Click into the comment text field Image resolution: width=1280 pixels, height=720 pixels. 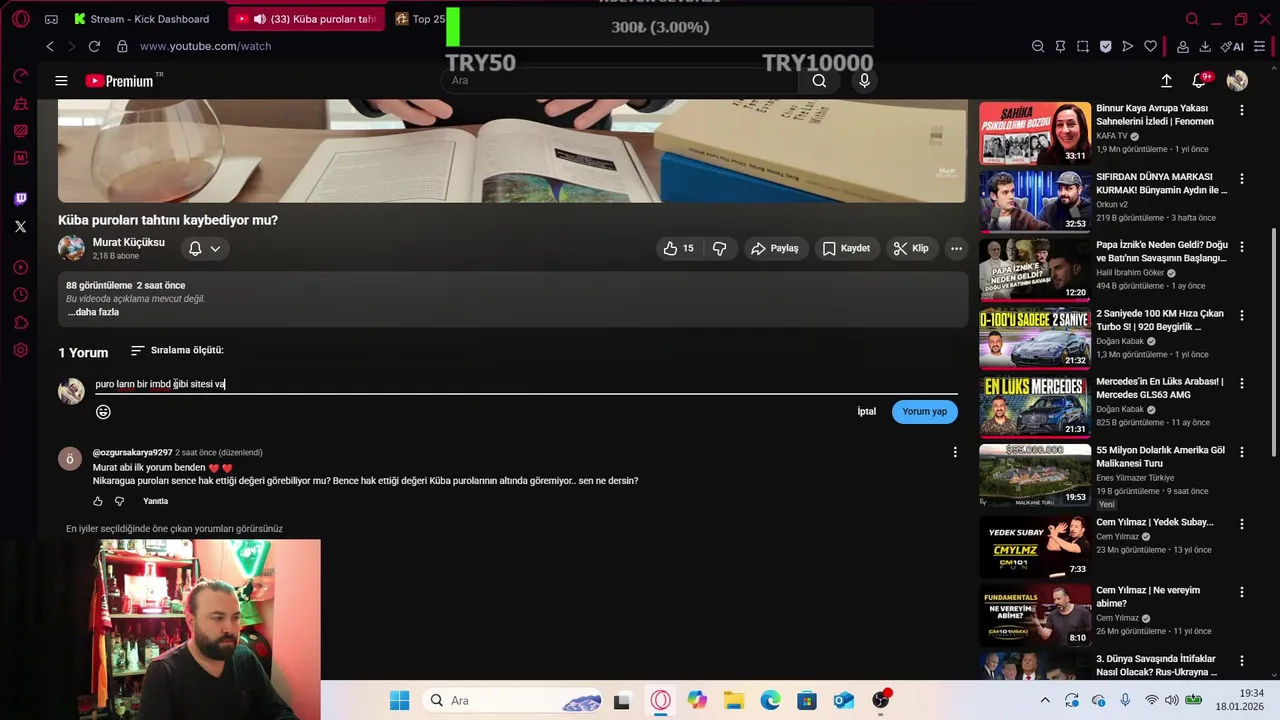pos(526,384)
